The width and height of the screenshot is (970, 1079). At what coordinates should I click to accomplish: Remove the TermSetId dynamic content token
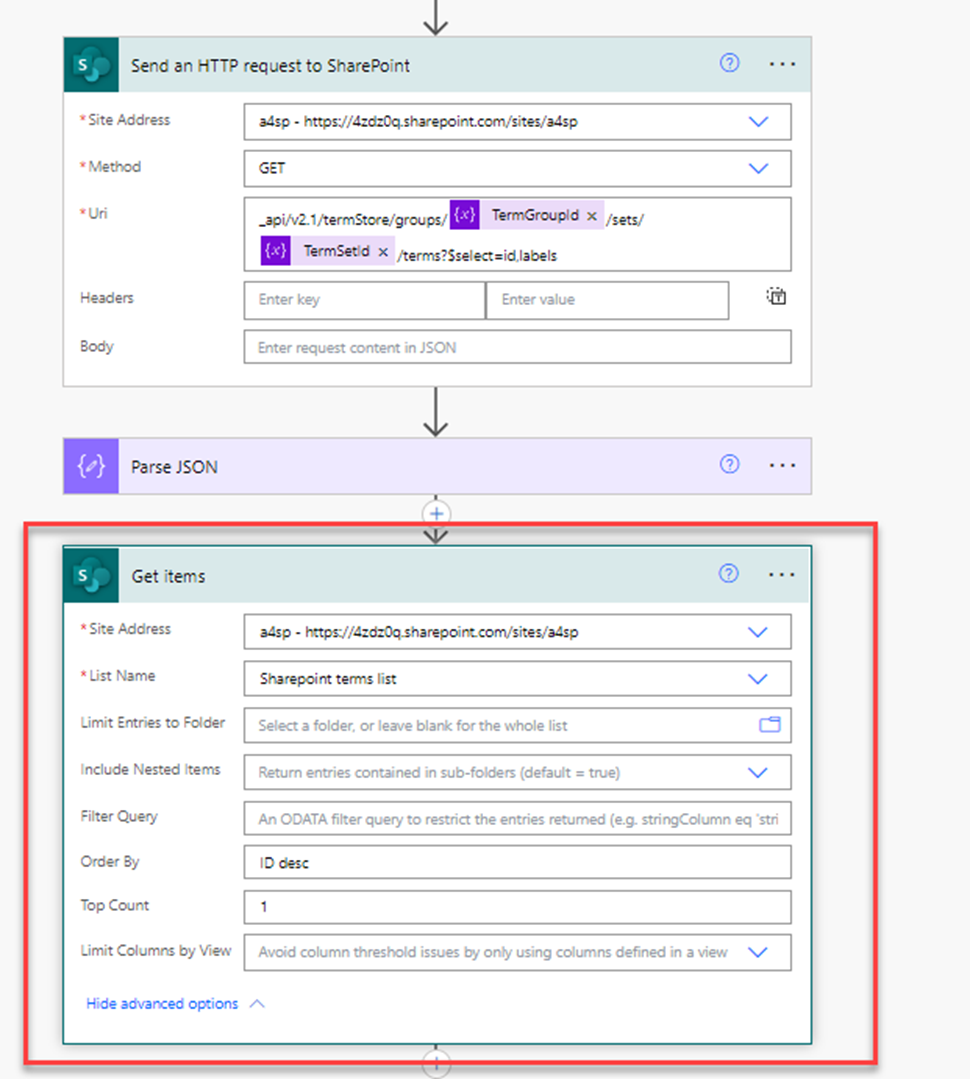click(381, 251)
